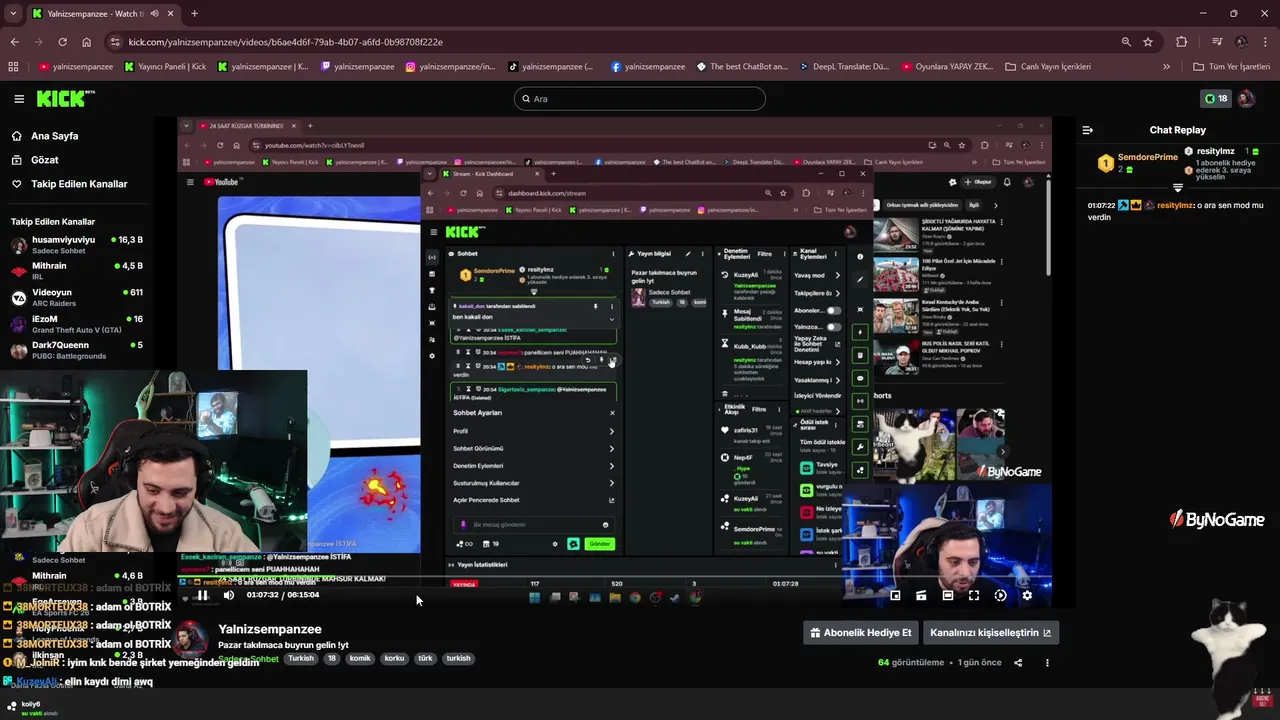This screenshot has width=1280, height=720.
Task: Open the Chrome tab search dropdown
Action: pyautogui.click(x=13, y=13)
